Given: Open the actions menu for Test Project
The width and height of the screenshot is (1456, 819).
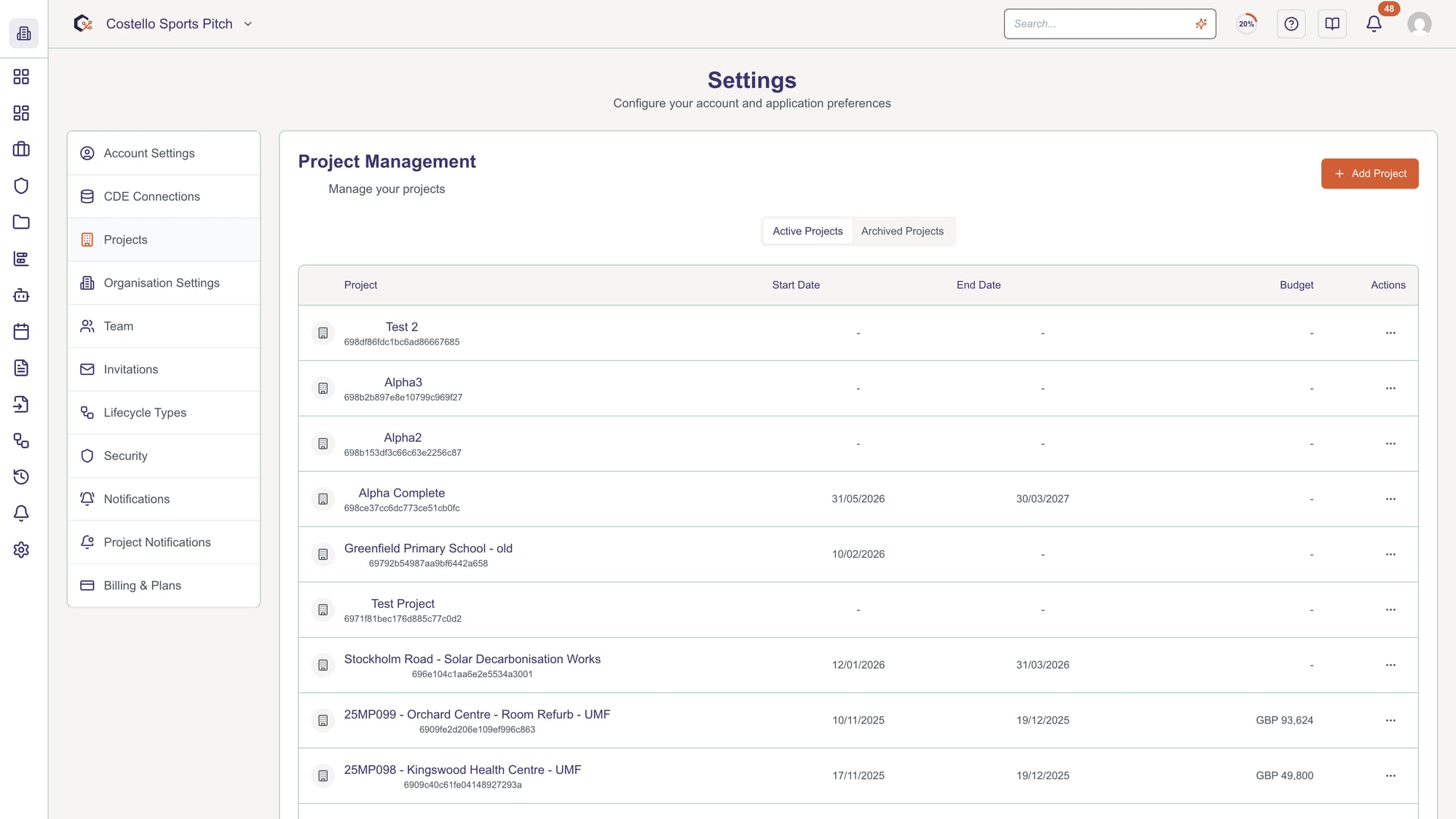Looking at the screenshot, I should pyautogui.click(x=1390, y=609).
